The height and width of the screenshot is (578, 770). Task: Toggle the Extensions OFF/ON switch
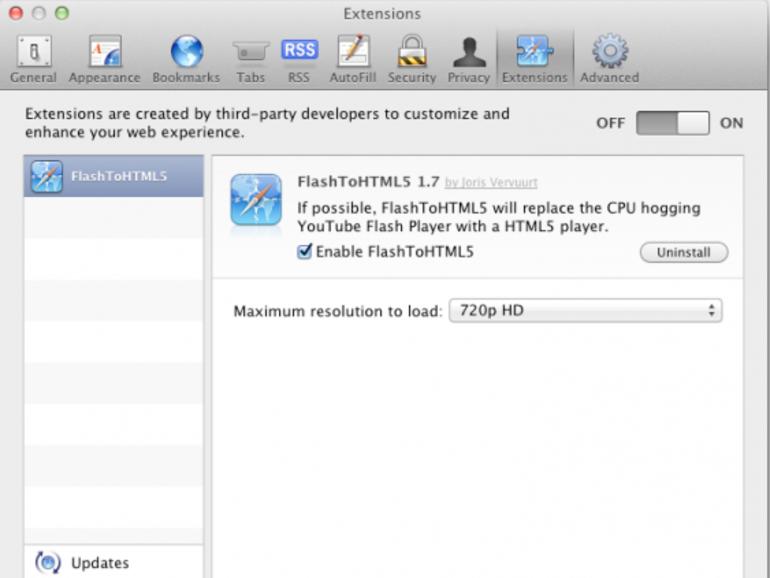click(x=672, y=123)
